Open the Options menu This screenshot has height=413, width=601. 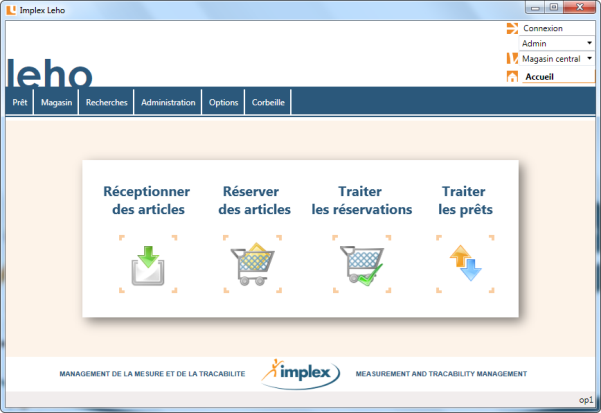pyautogui.click(x=223, y=102)
